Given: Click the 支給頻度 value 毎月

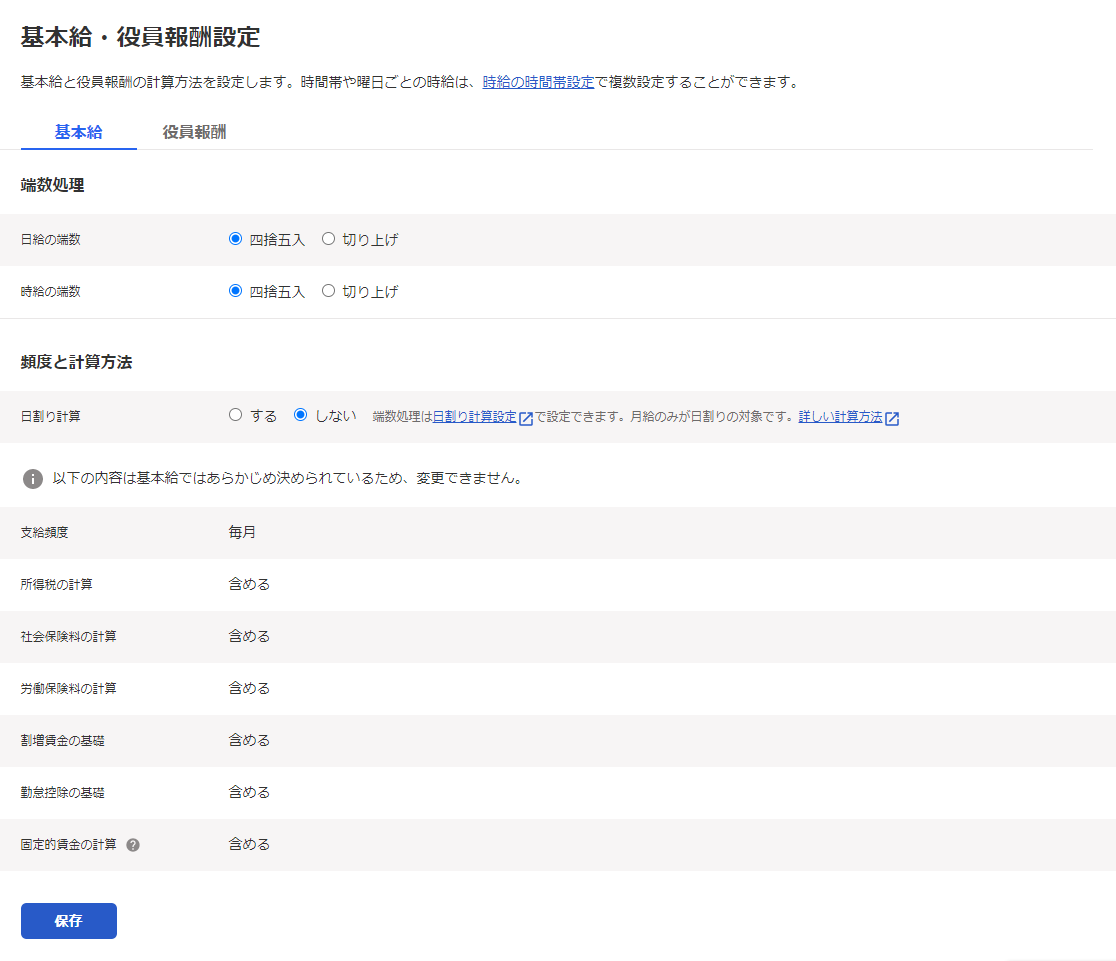Looking at the screenshot, I should click(242, 532).
